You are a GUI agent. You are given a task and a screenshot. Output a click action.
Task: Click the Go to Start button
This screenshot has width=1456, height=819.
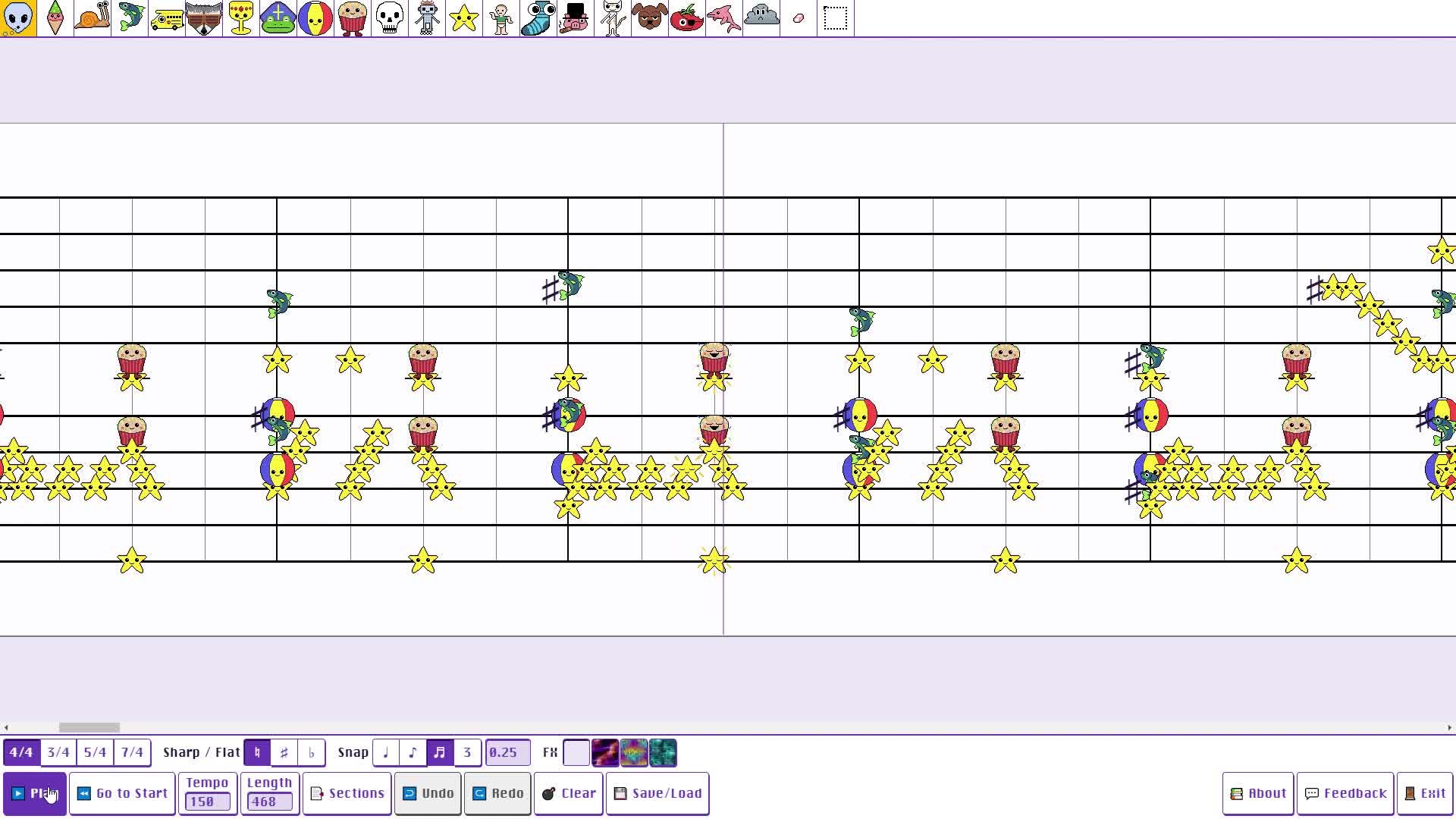pyautogui.click(x=122, y=793)
